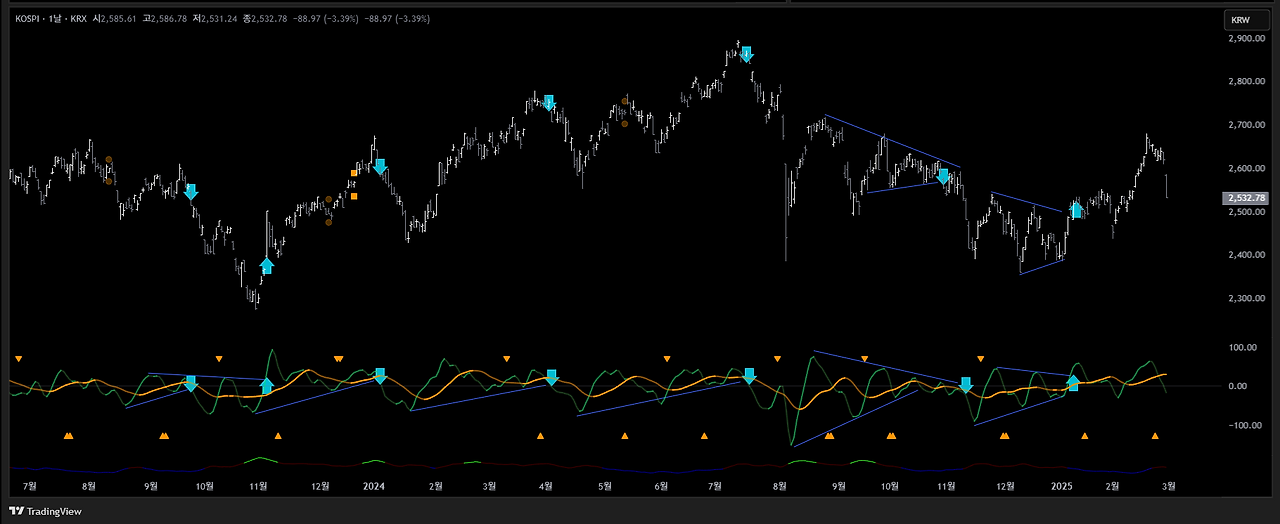Image resolution: width=1280 pixels, height=524 pixels.
Task: Click the 5월 date label
Action: 605,486
